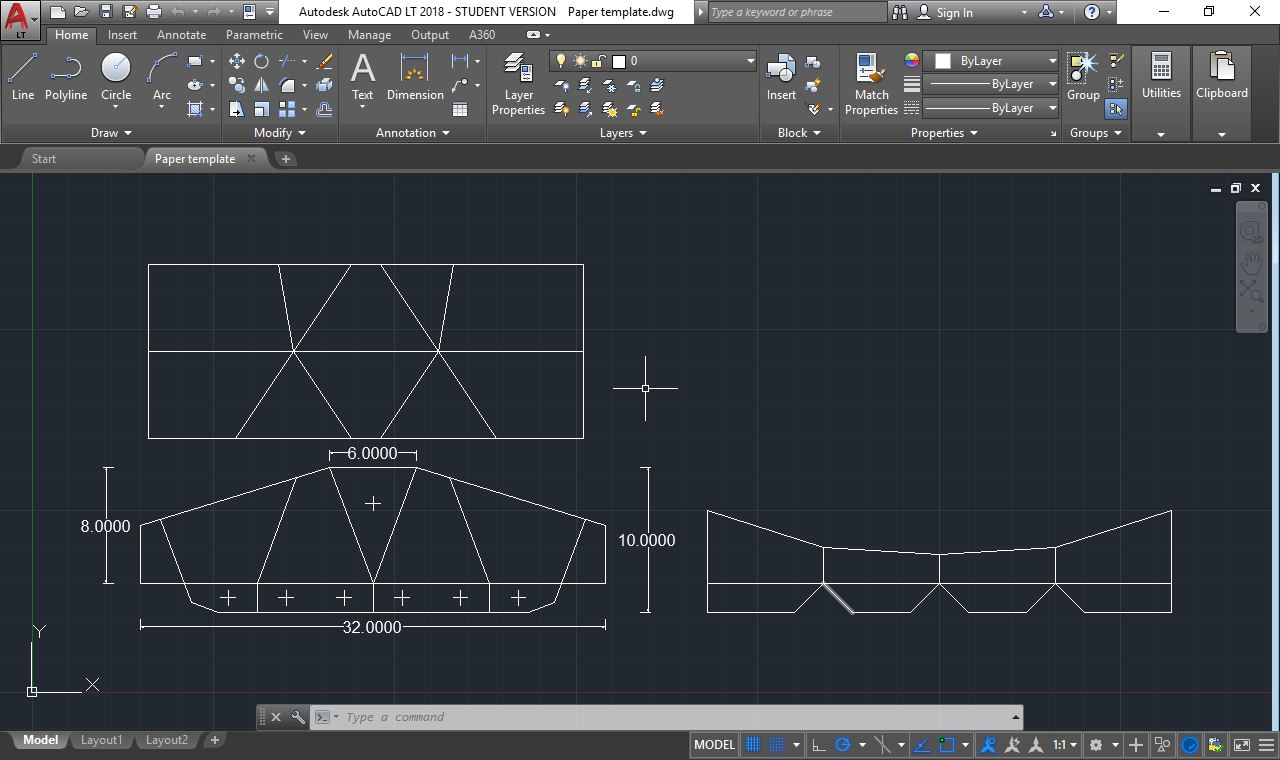Select the Dimension annotation tool
The width and height of the screenshot is (1280, 760).
point(415,78)
